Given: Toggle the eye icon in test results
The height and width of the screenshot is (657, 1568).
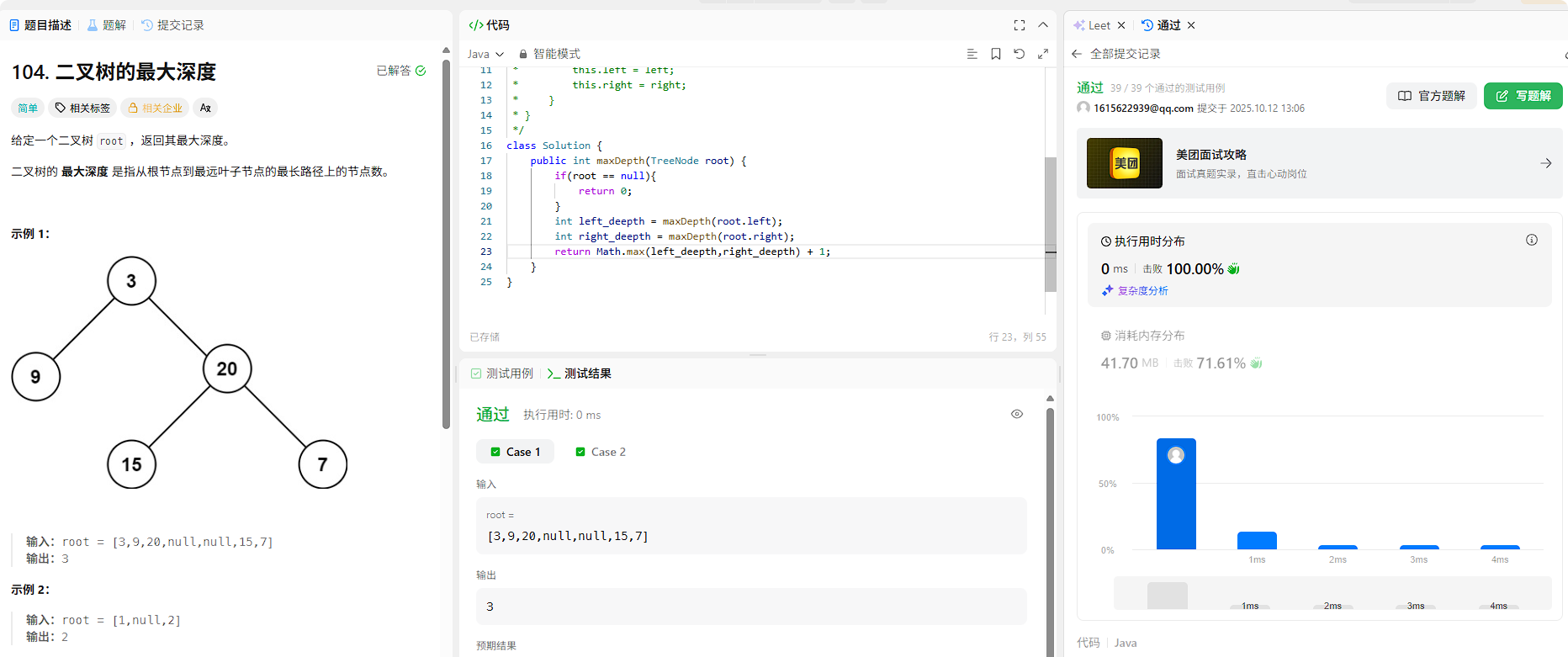Looking at the screenshot, I should tap(1017, 414).
